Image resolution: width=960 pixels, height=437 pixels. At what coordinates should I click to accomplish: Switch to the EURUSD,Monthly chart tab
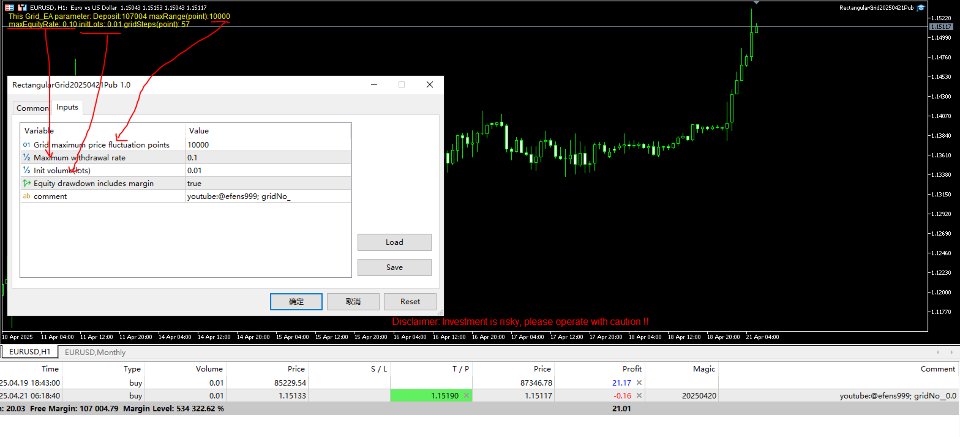click(95, 352)
